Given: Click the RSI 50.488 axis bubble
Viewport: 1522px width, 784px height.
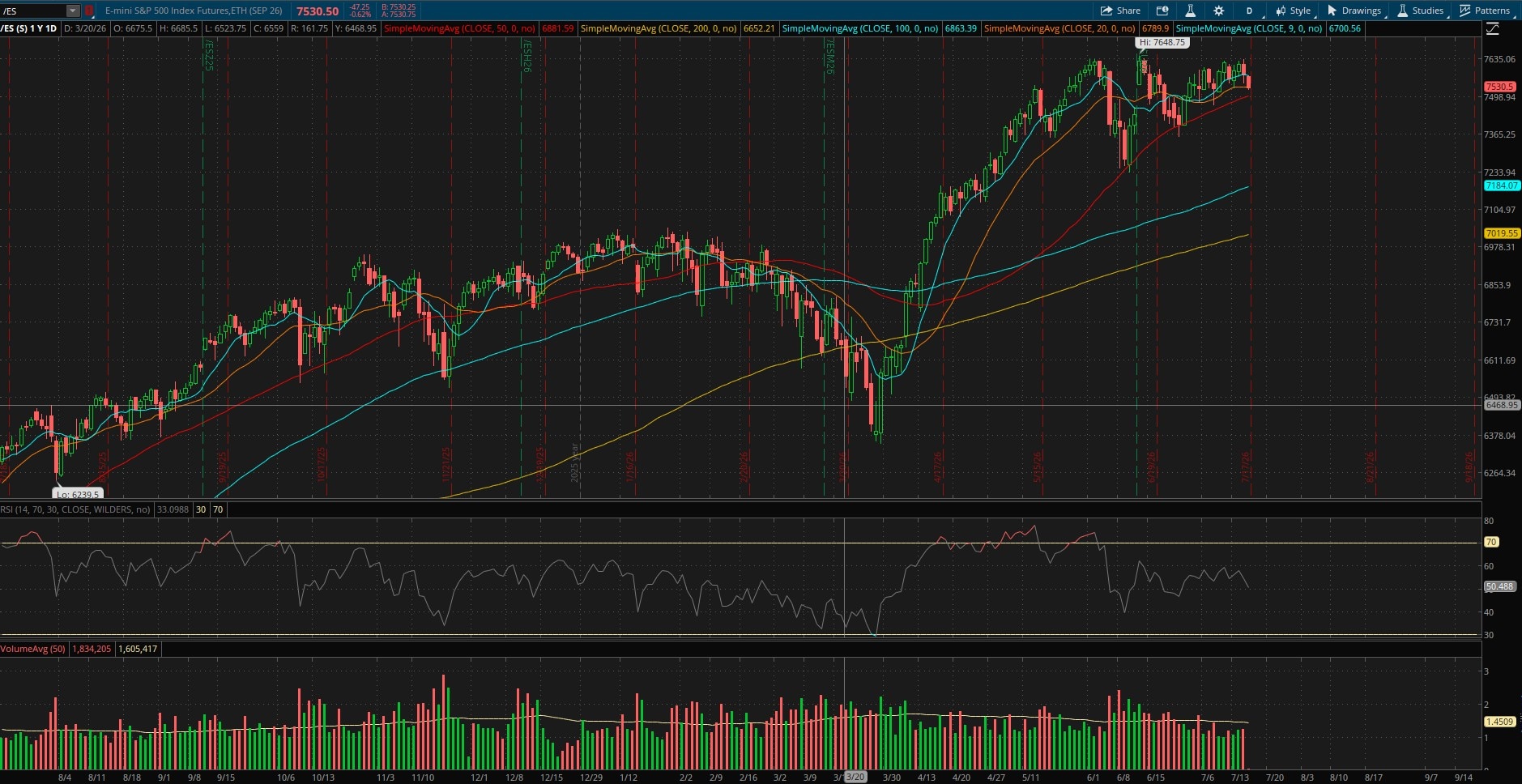Looking at the screenshot, I should click(1499, 586).
